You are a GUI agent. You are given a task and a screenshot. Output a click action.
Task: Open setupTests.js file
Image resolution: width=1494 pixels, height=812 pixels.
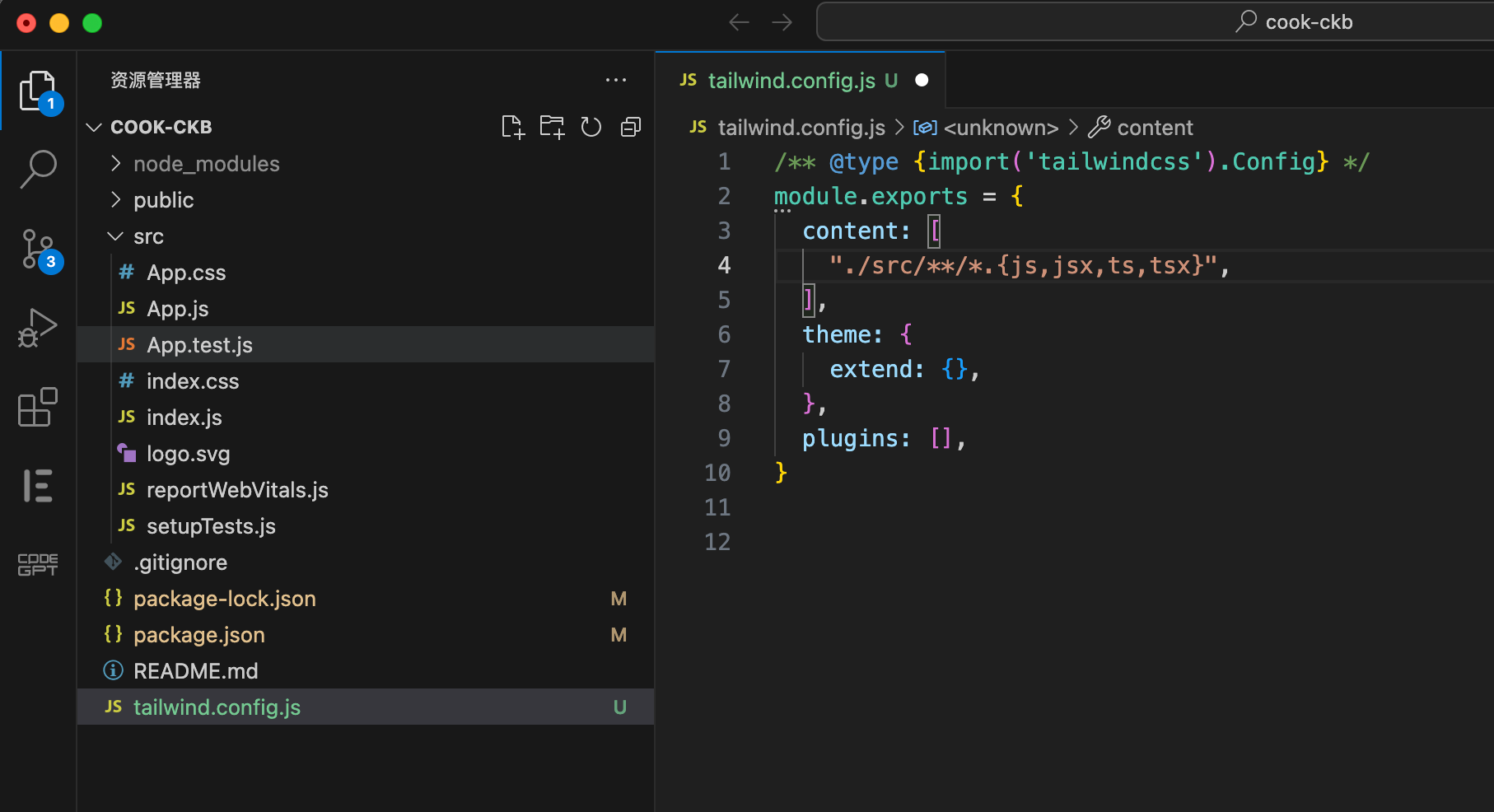[x=366, y=526]
